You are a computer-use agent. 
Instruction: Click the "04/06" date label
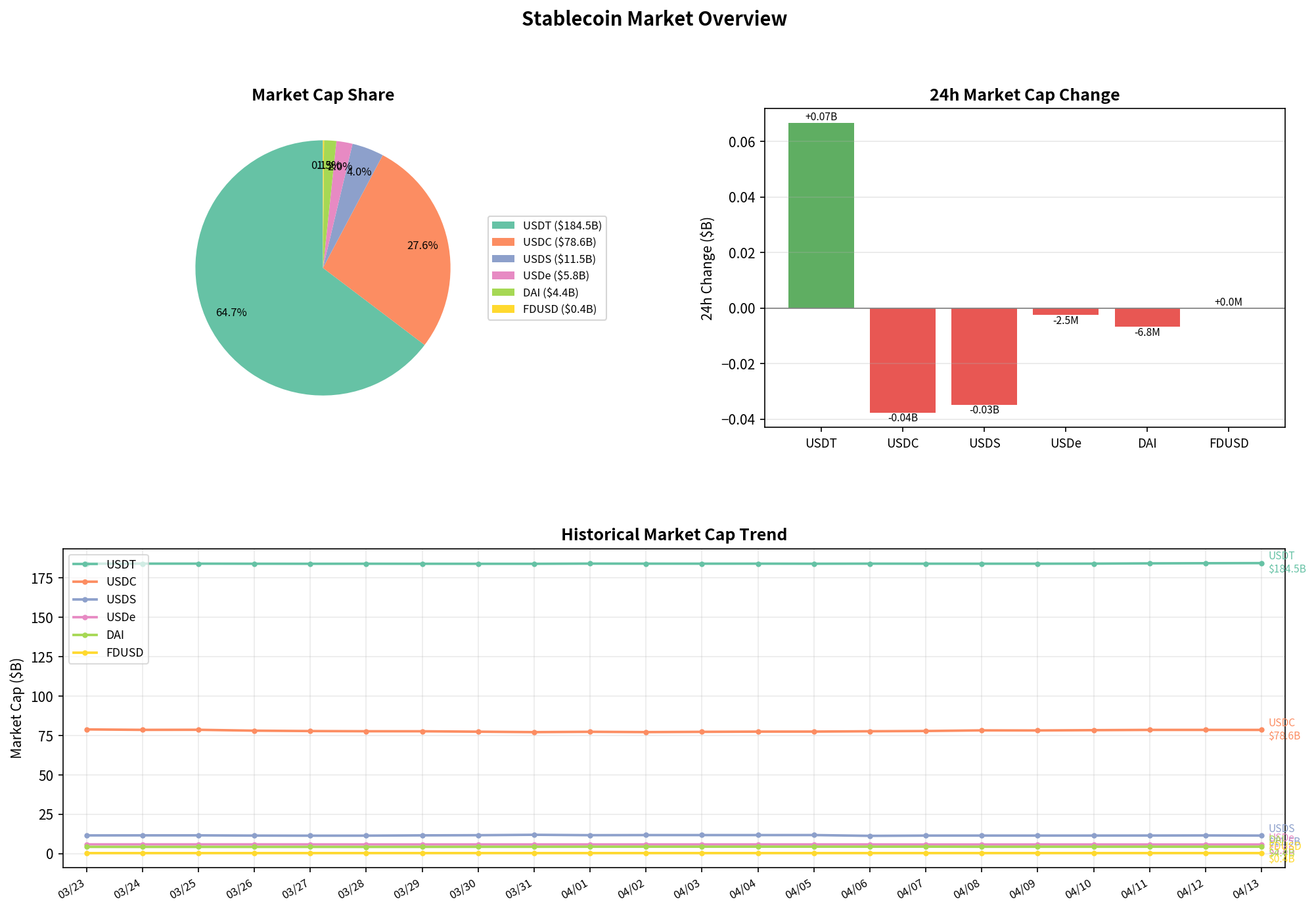click(x=855, y=889)
